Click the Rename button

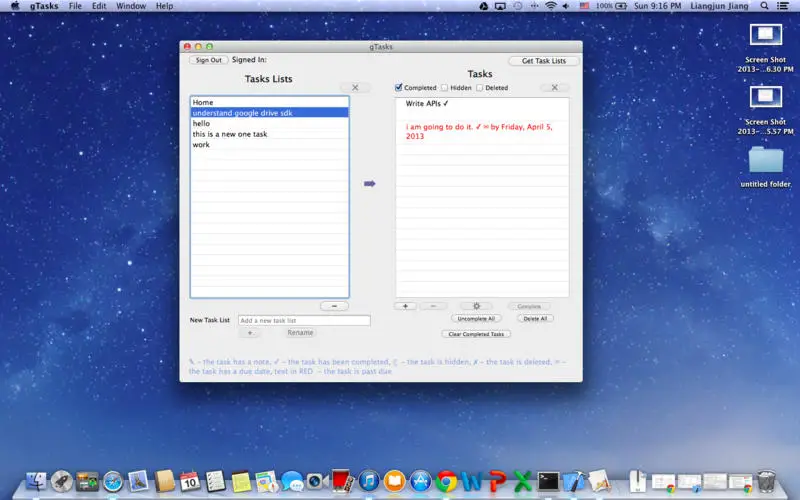[x=301, y=333]
